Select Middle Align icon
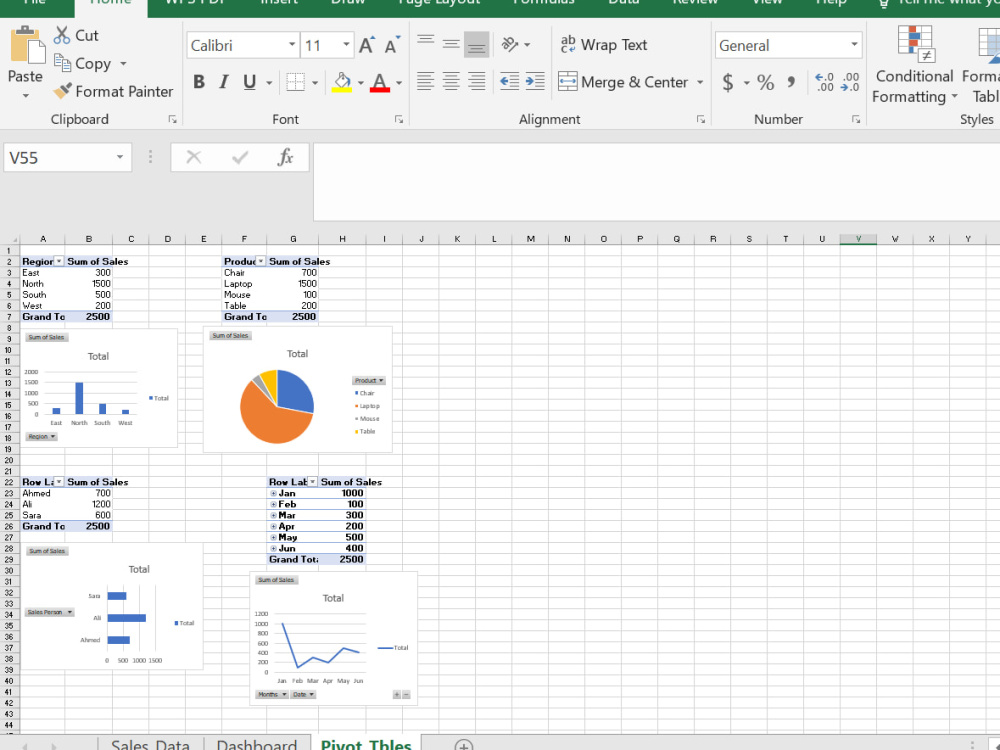 pos(451,43)
